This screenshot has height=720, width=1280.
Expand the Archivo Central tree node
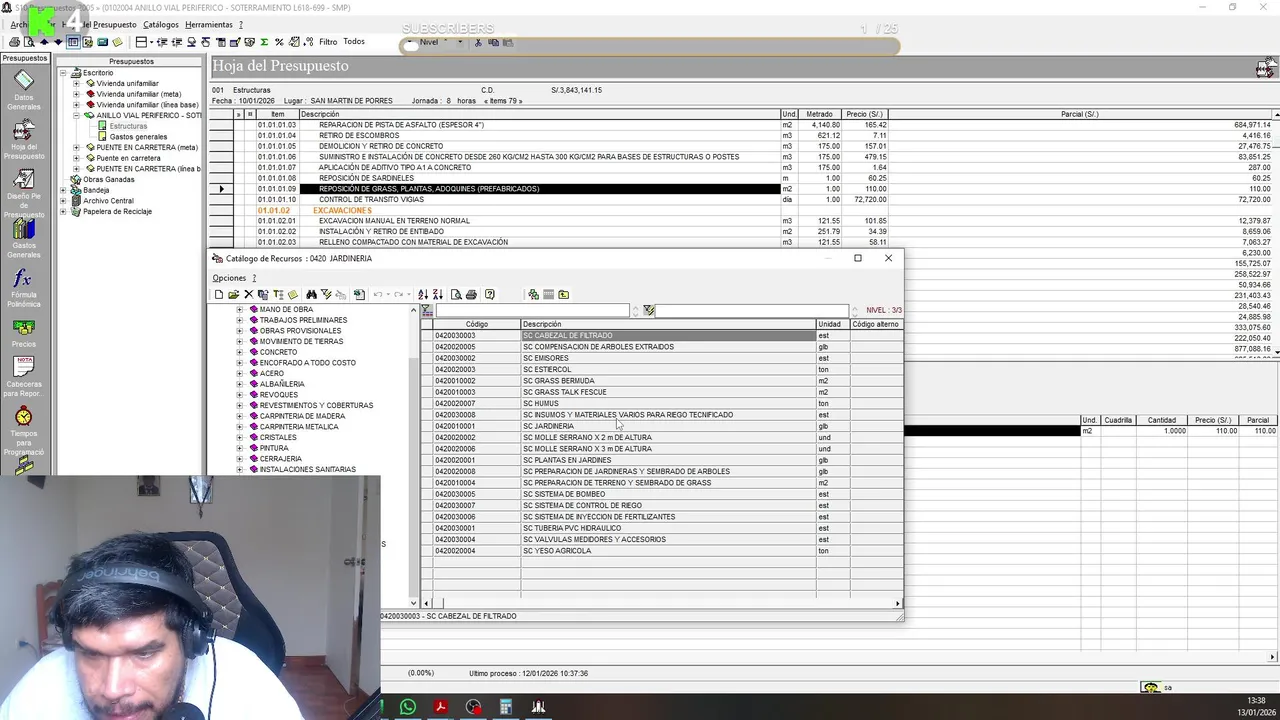[63, 201]
